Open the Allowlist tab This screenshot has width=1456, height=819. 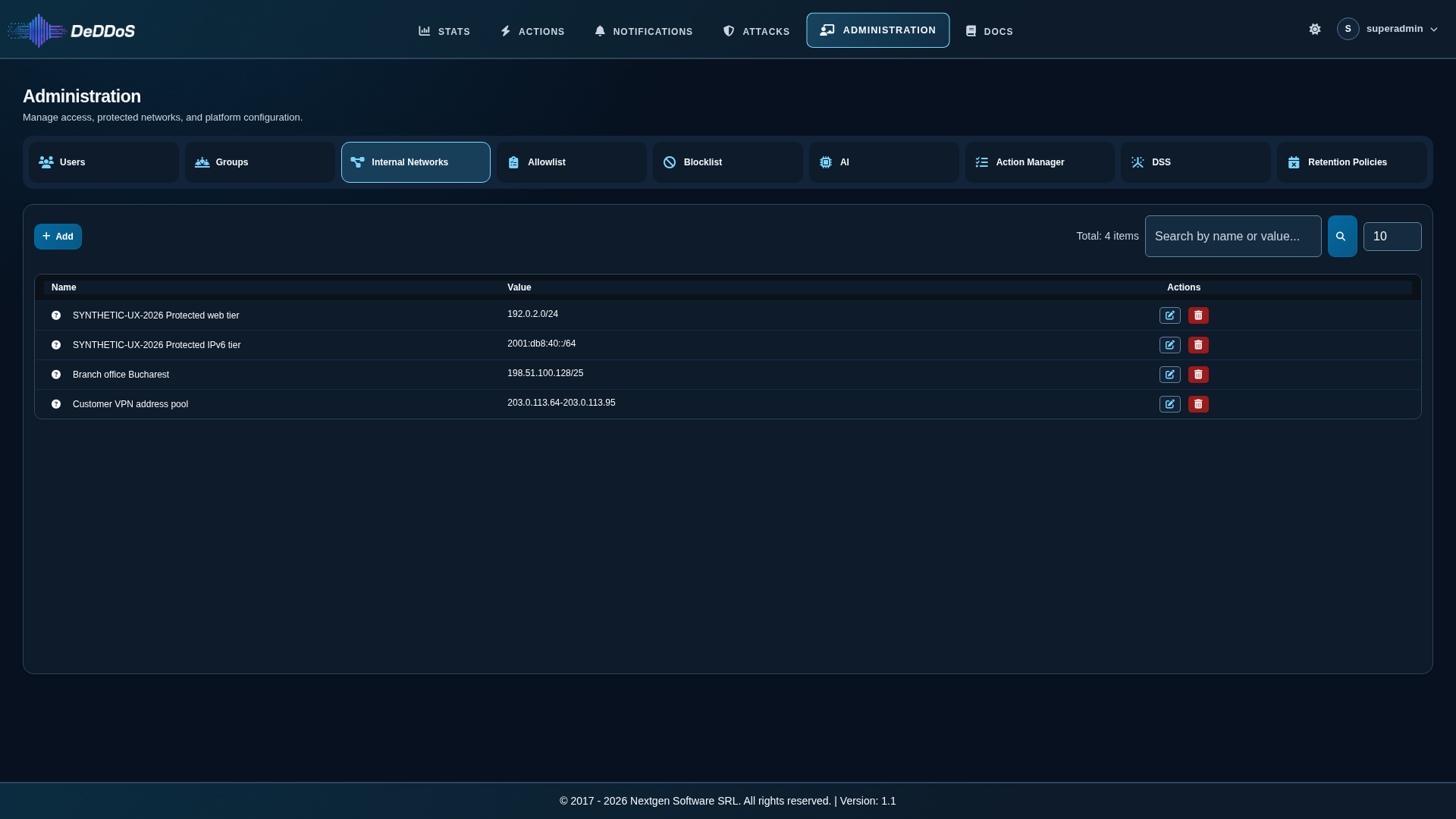[x=572, y=162]
